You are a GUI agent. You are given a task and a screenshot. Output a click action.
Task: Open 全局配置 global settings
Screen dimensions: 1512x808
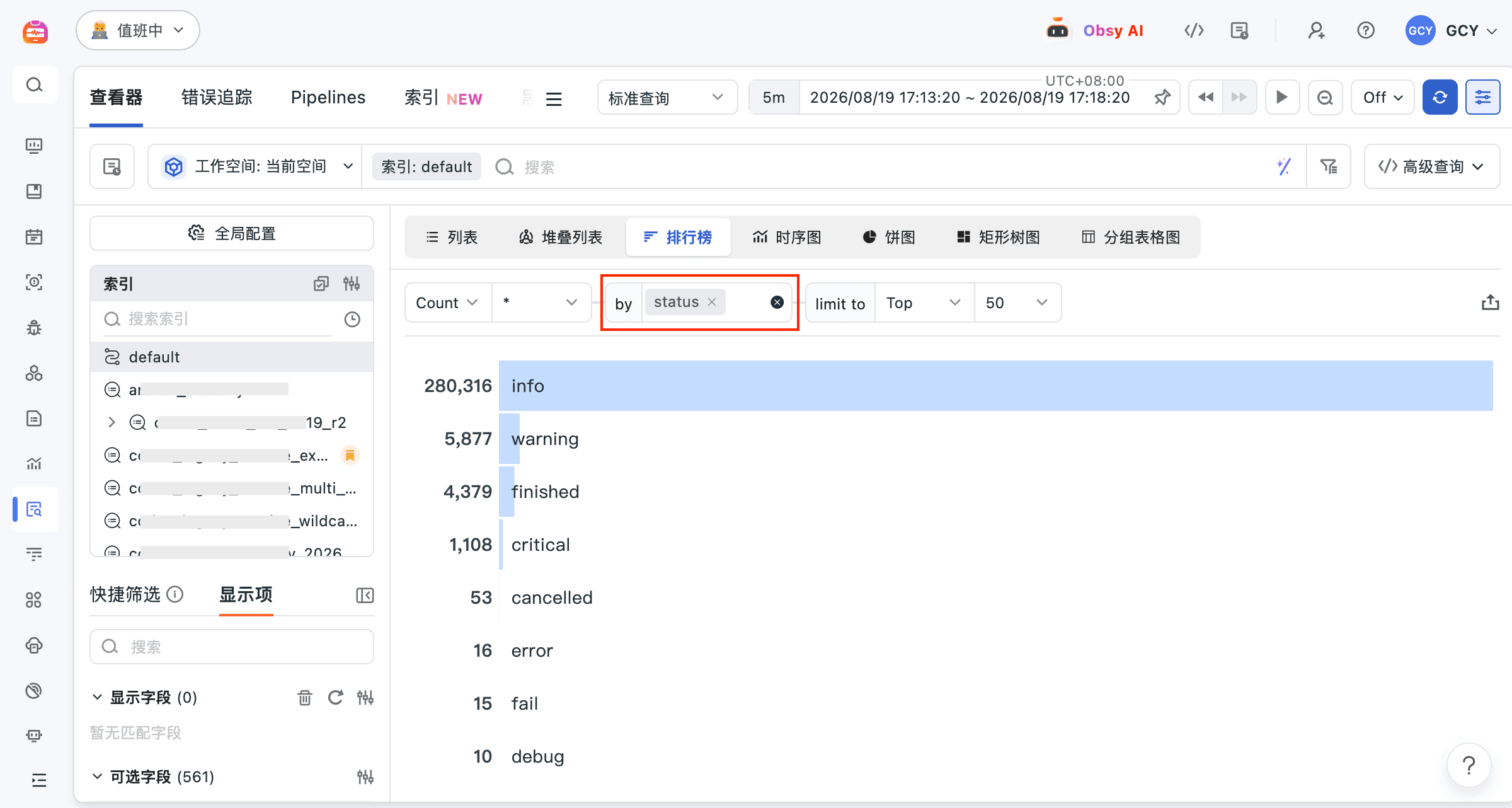232,233
